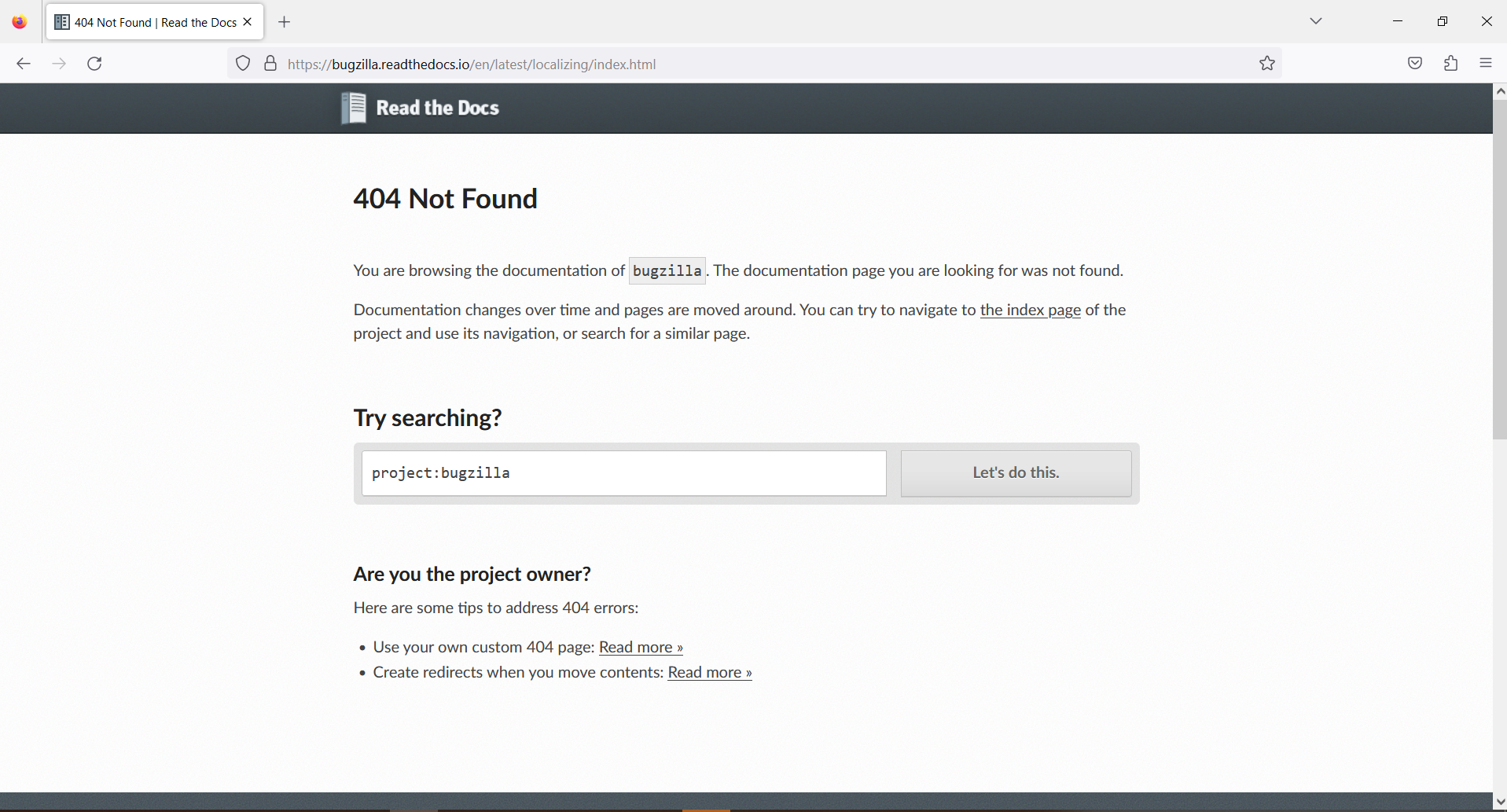Reload the current page
The height and width of the screenshot is (812, 1507).
pos(94,64)
